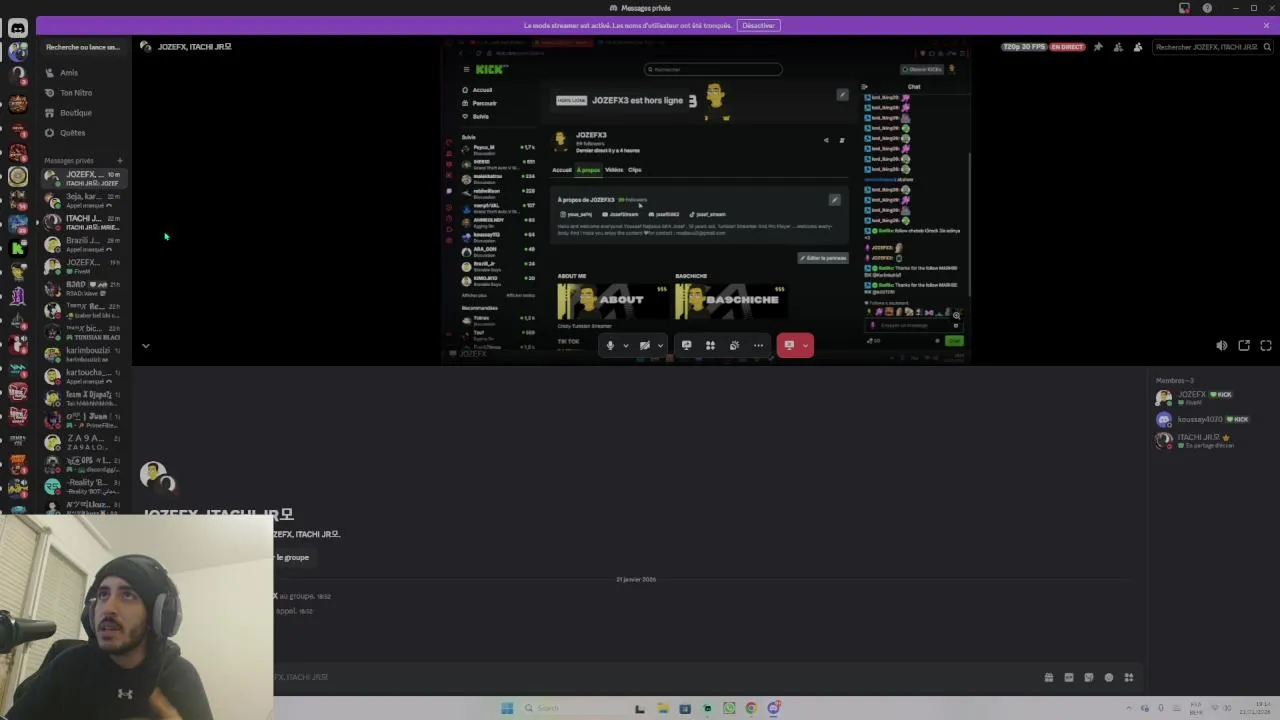The width and height of the screenshot is (1280, 720).
Task: Open more call options three-dots icon
Action: point(758,345)
